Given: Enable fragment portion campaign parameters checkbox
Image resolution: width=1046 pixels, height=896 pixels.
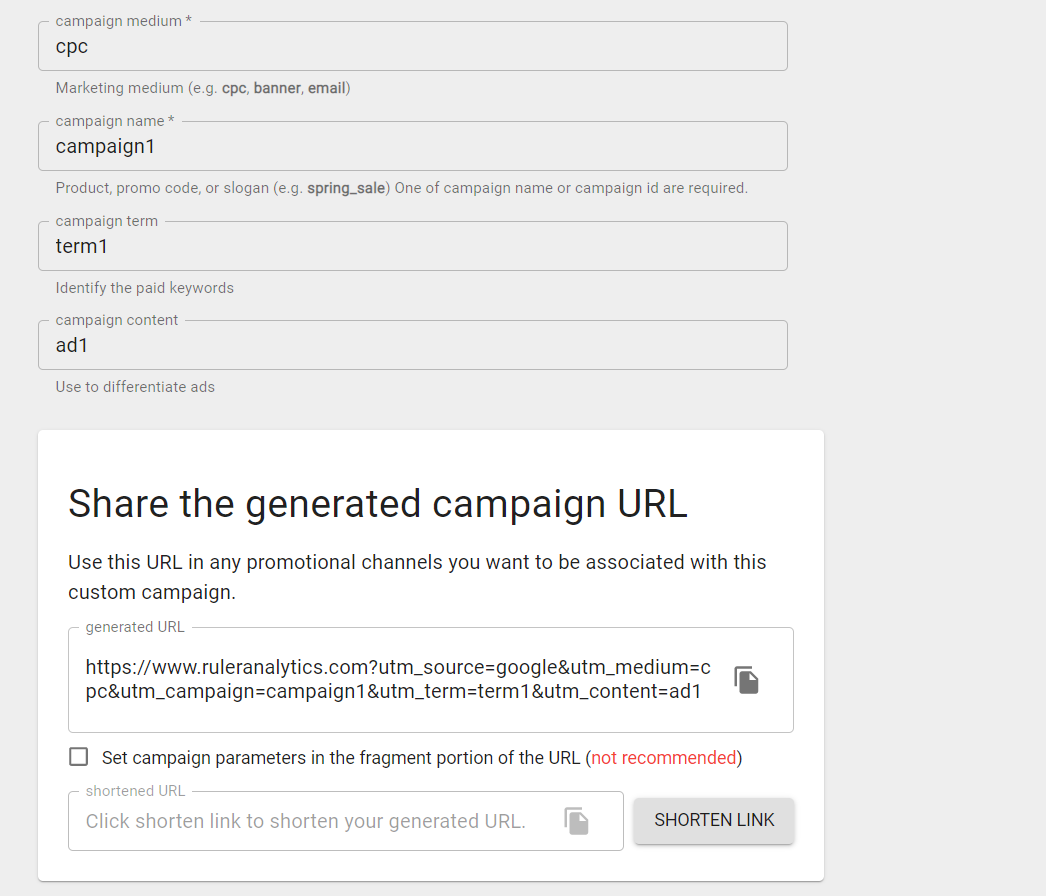Looking at the screenshot, I should 78,757.
